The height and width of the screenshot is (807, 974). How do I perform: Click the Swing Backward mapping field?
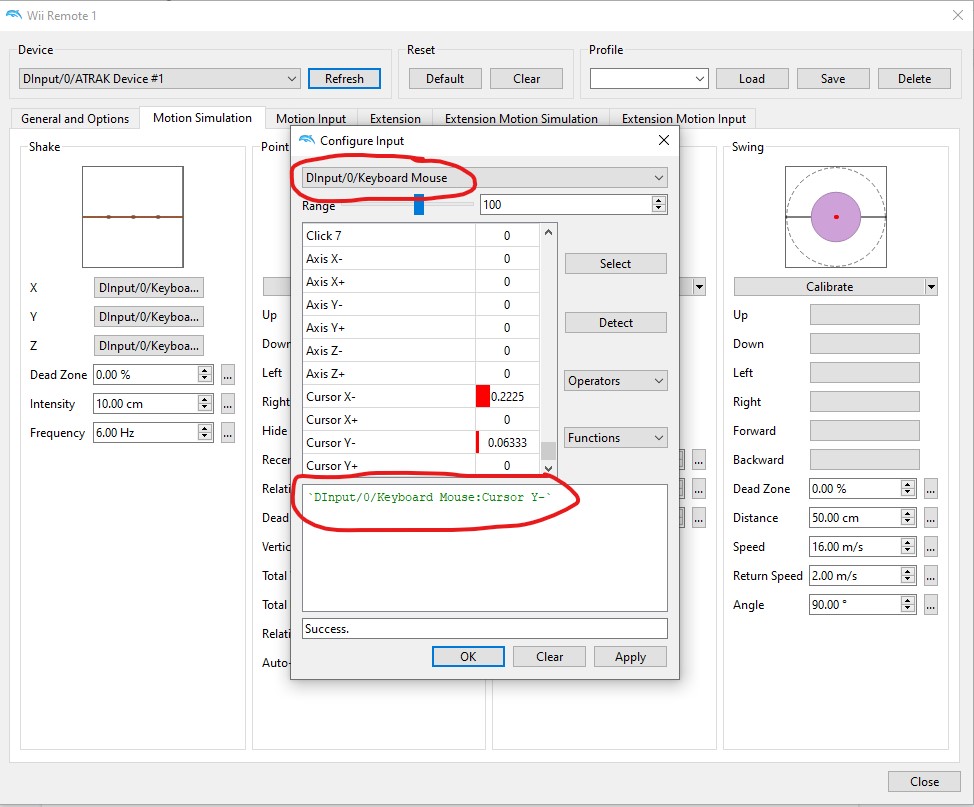[865, 460]
